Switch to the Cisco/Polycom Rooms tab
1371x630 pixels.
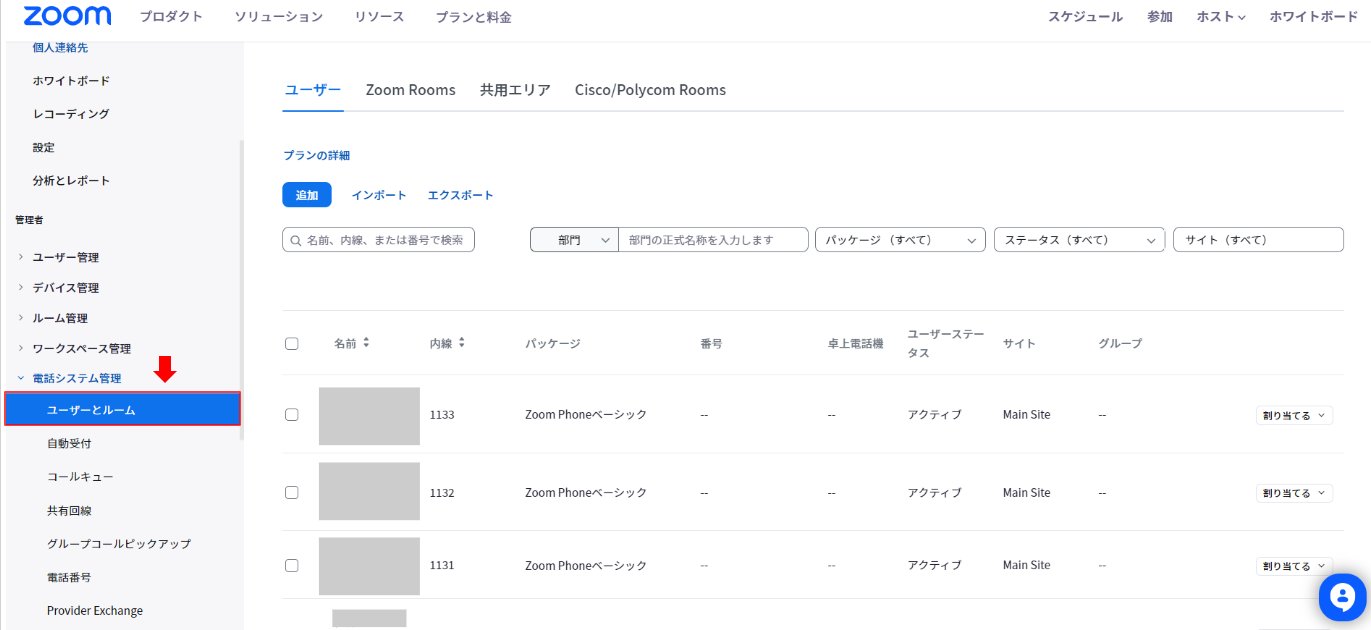[x=650, y=90]
